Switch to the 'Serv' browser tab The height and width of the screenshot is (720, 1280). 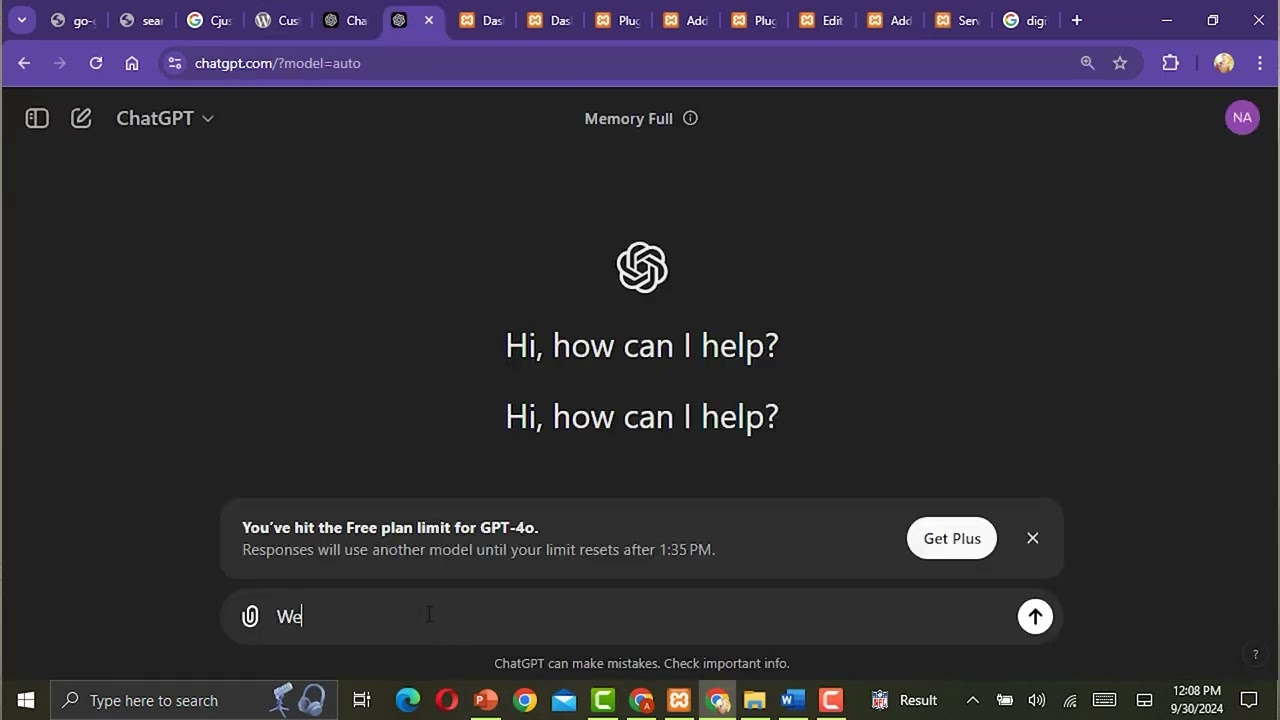point(956,20)
